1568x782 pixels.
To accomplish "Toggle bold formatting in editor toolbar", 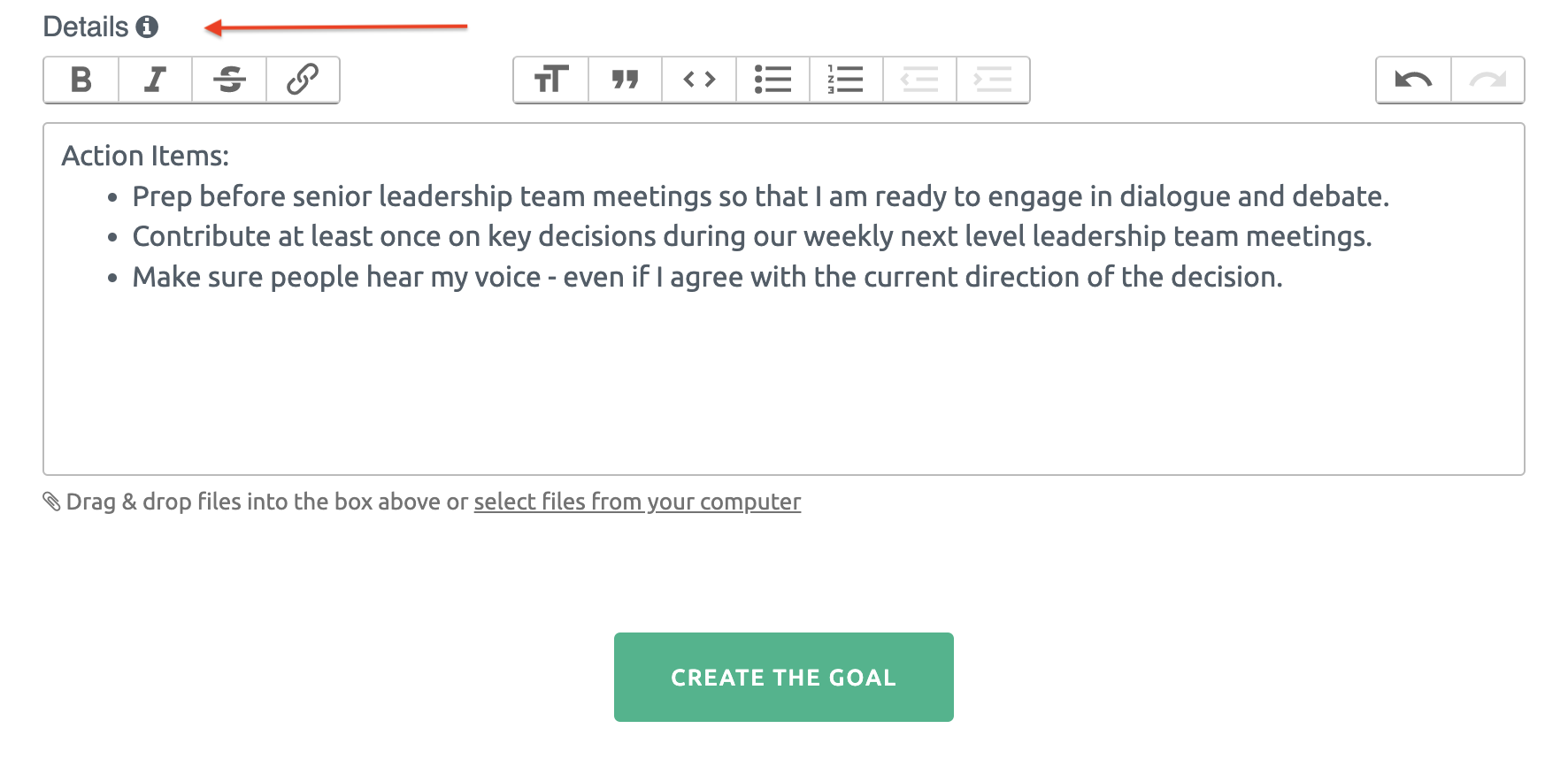I will [x=81, y=80].
